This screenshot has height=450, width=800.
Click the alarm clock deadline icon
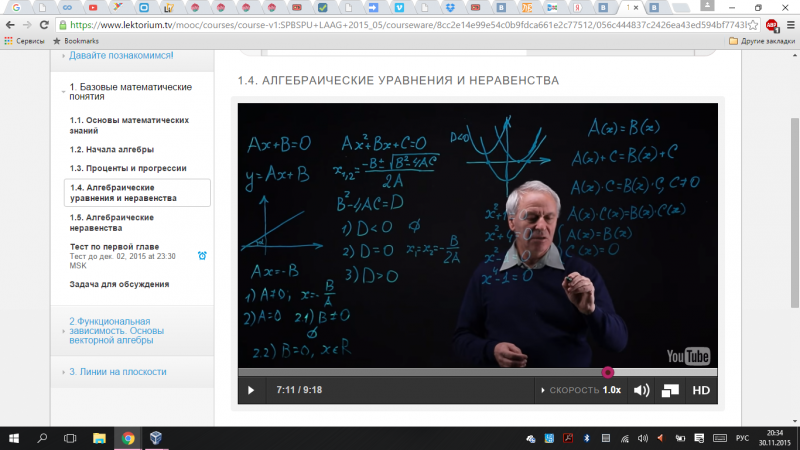202,256
